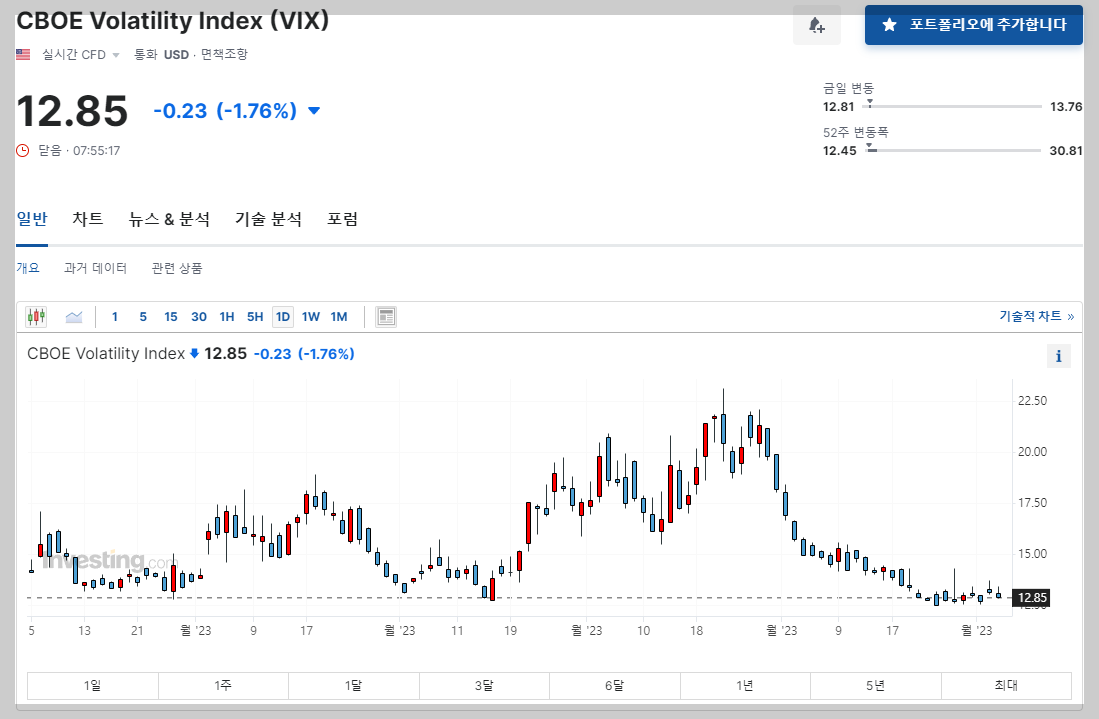
Task: Click the news overlay icon in chart toolbar
Action: pos(385,317)
